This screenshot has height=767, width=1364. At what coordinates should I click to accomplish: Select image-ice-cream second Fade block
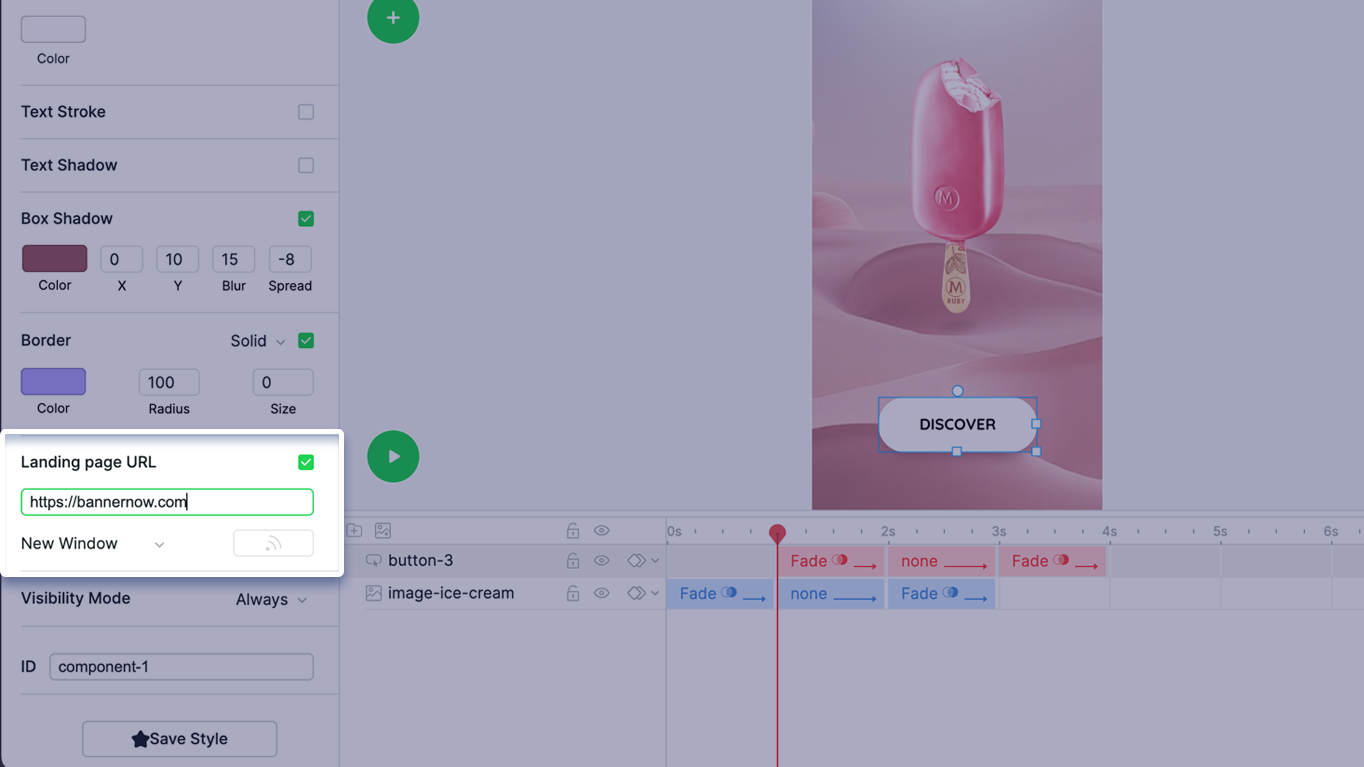point(941,594)
